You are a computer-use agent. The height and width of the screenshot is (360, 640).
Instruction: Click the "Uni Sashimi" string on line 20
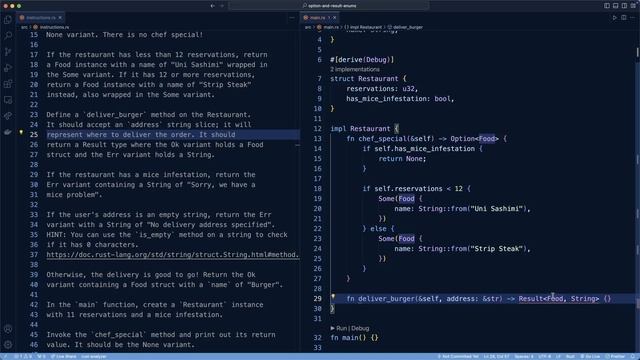click(x=497, y=209)
